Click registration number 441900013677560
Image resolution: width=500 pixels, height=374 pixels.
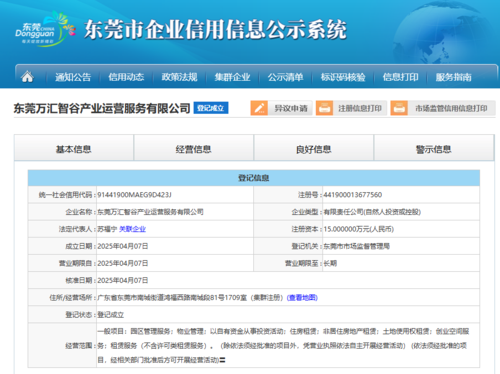353,195
